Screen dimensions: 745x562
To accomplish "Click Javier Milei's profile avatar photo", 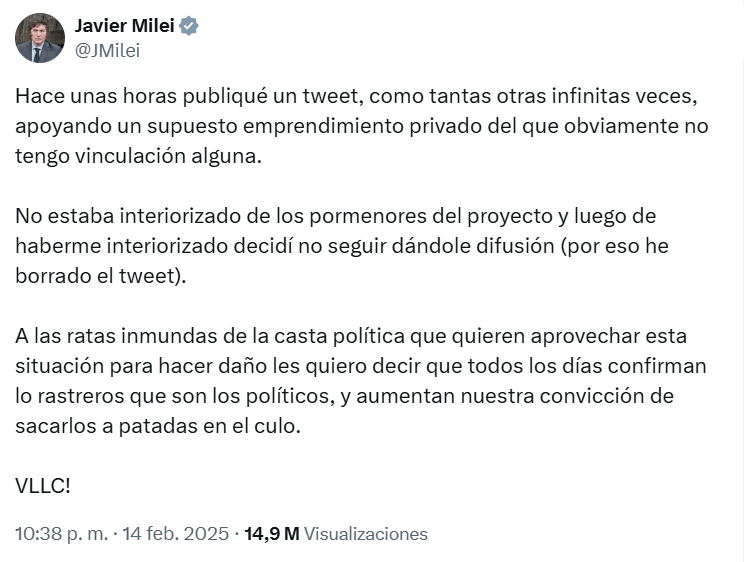I will (x=39, y=38).
